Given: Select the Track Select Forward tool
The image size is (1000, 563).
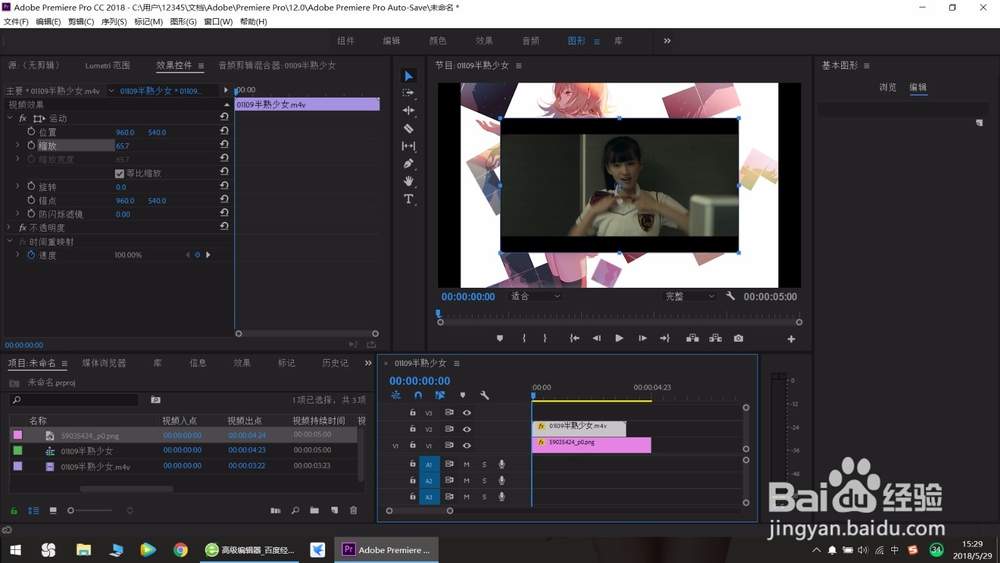Looking at the screenshot, I should [x=408, y=92].
